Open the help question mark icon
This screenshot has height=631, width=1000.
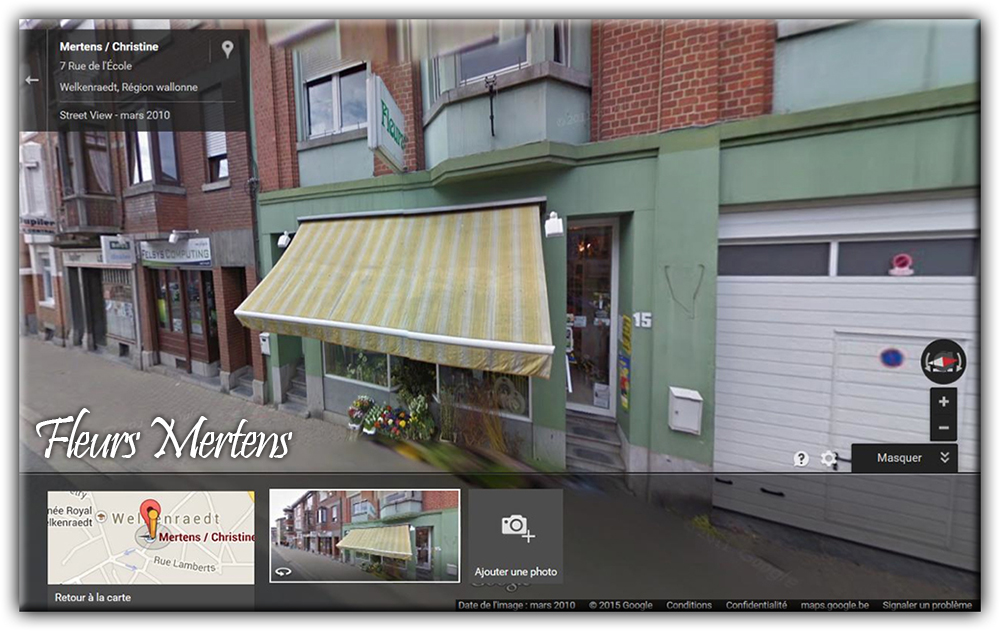coord(801,458)
